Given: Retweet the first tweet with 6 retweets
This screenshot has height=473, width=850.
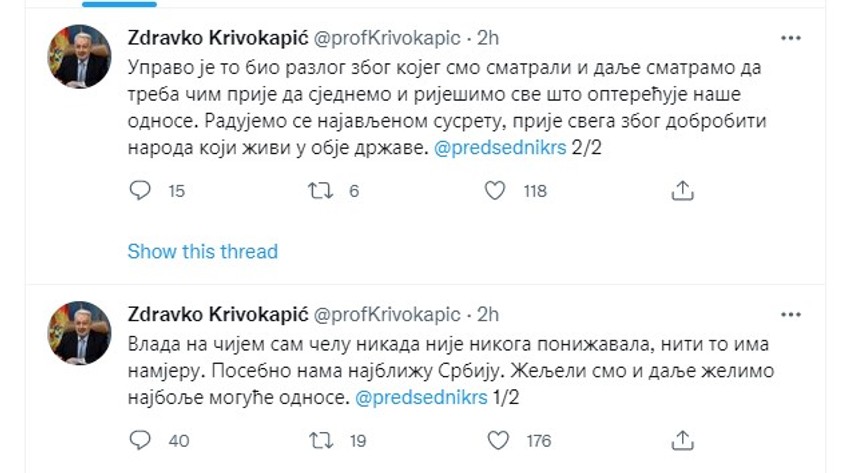Looking at the screenshot, I should click(x=320, y=191).
